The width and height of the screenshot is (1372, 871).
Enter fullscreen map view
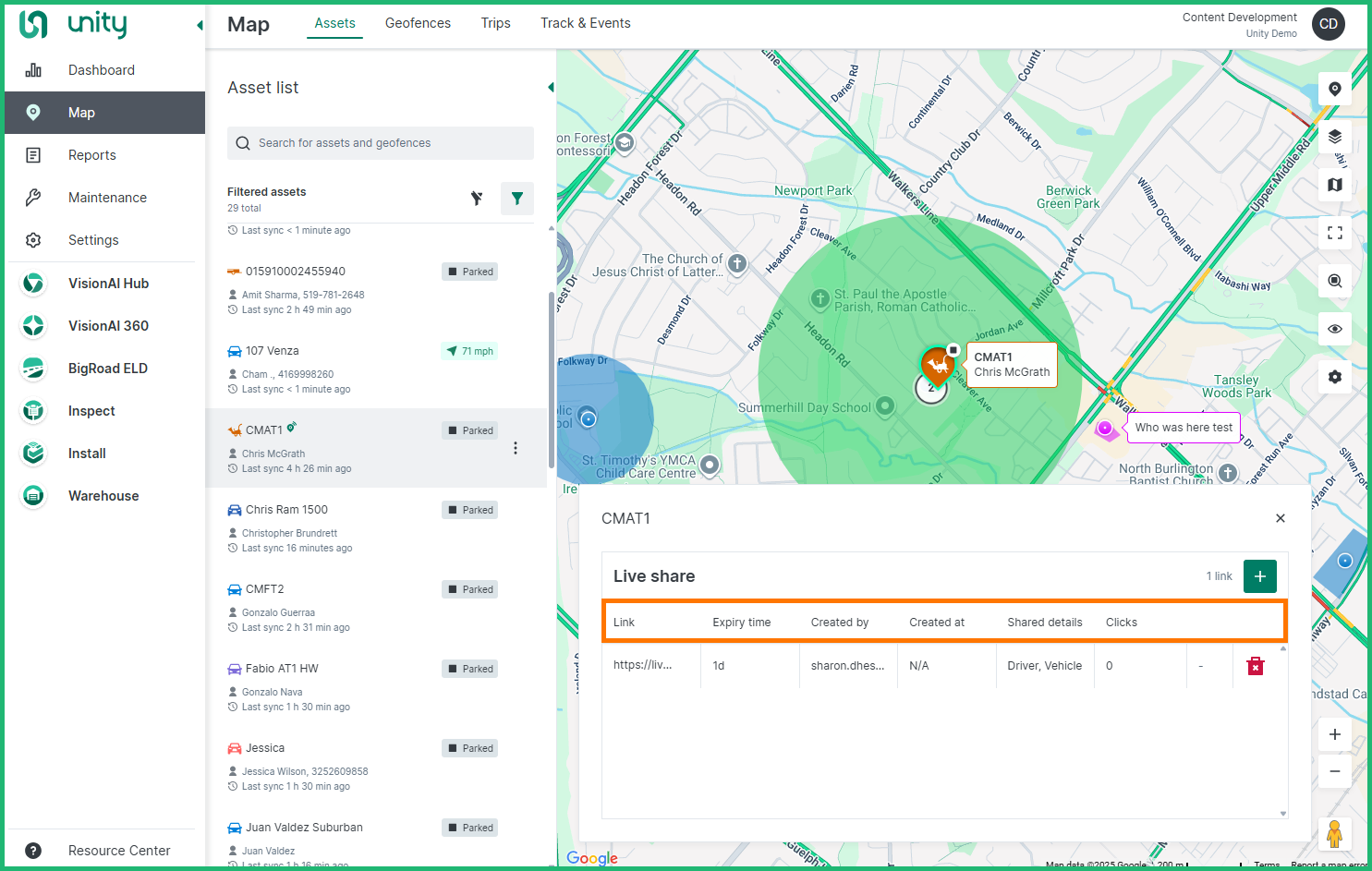point(1334,233)
